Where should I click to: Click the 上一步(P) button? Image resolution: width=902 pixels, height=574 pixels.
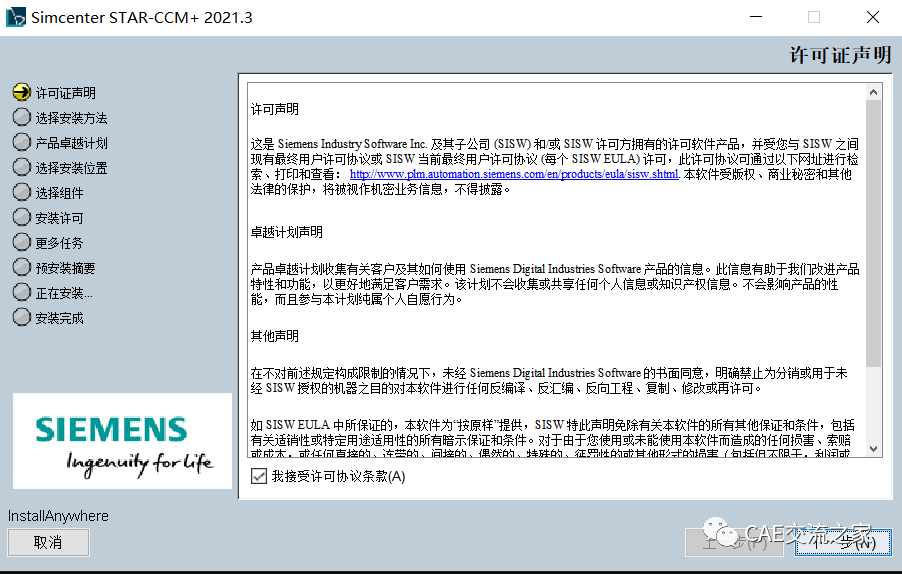point(734,542)
